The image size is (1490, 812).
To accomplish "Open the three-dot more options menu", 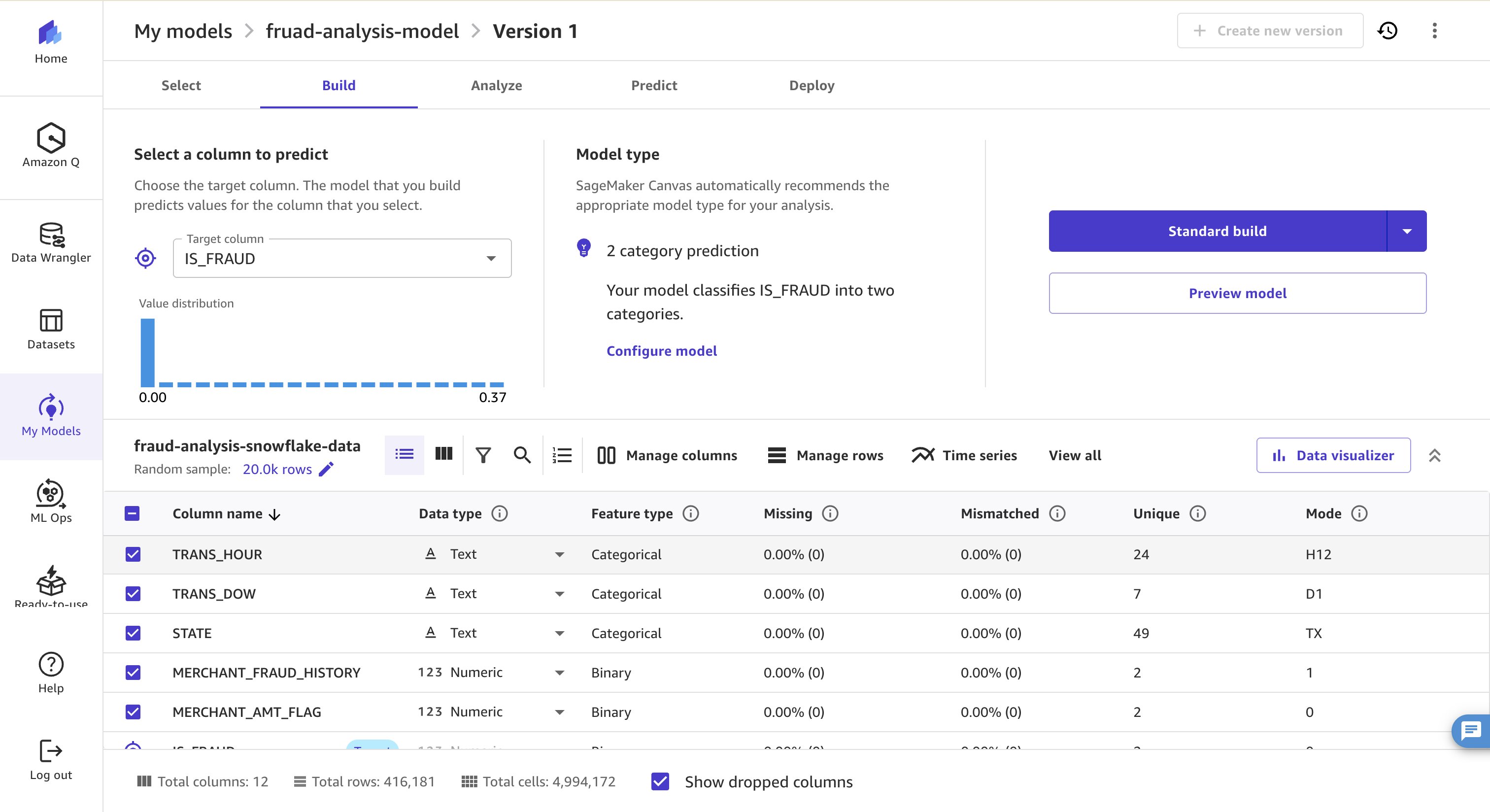I will tap(1434, 31).
